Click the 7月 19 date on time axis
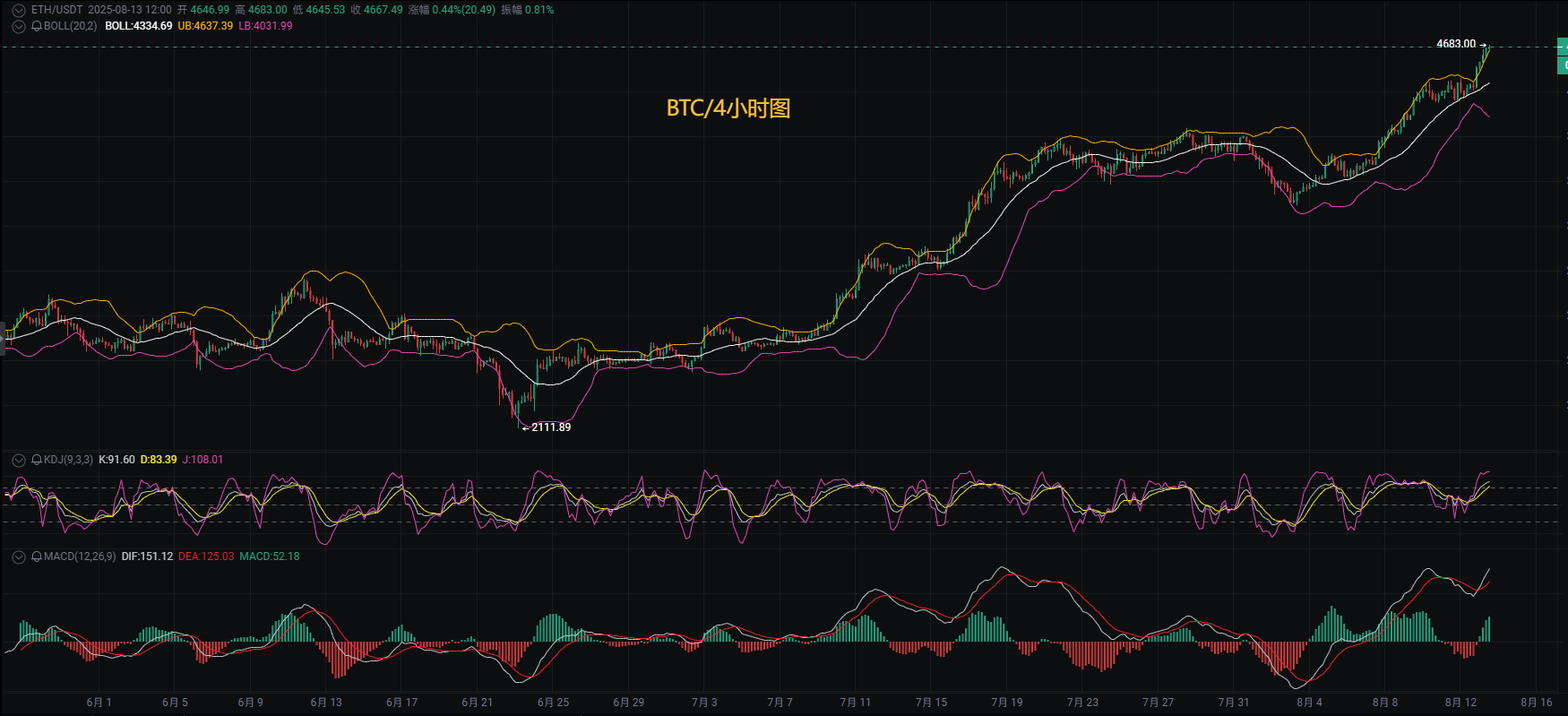 [1007, 703]
